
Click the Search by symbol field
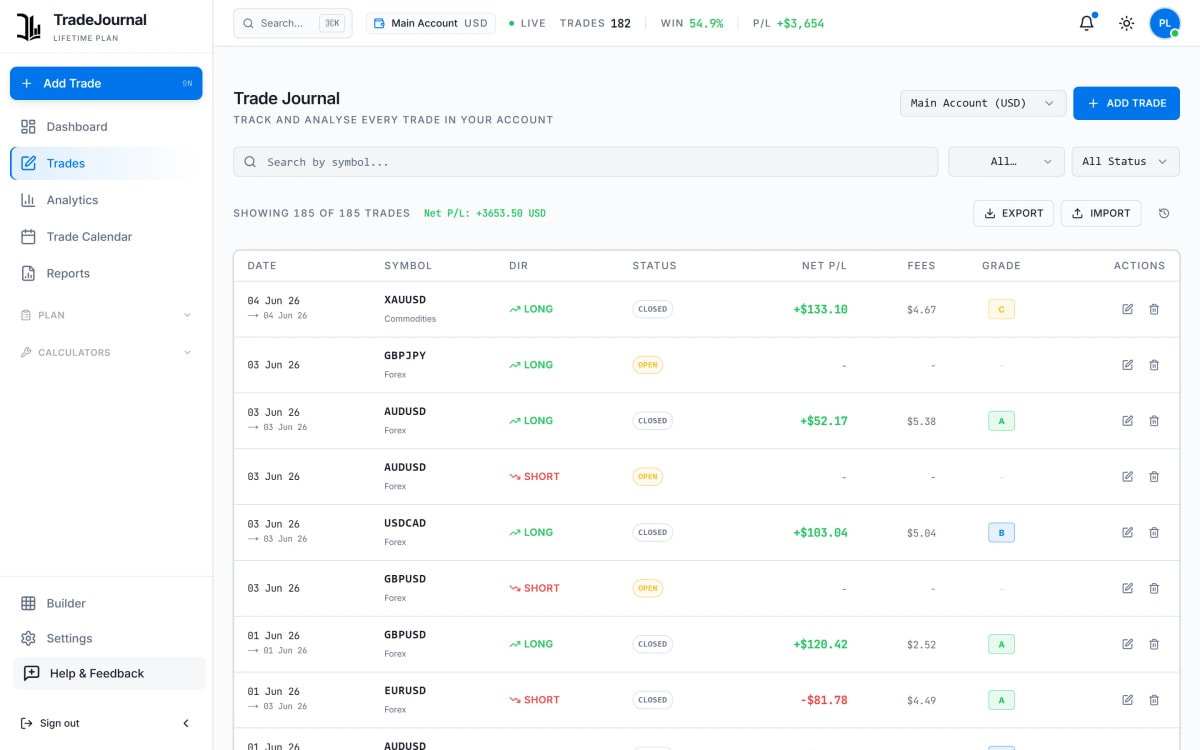coord(586,161)
